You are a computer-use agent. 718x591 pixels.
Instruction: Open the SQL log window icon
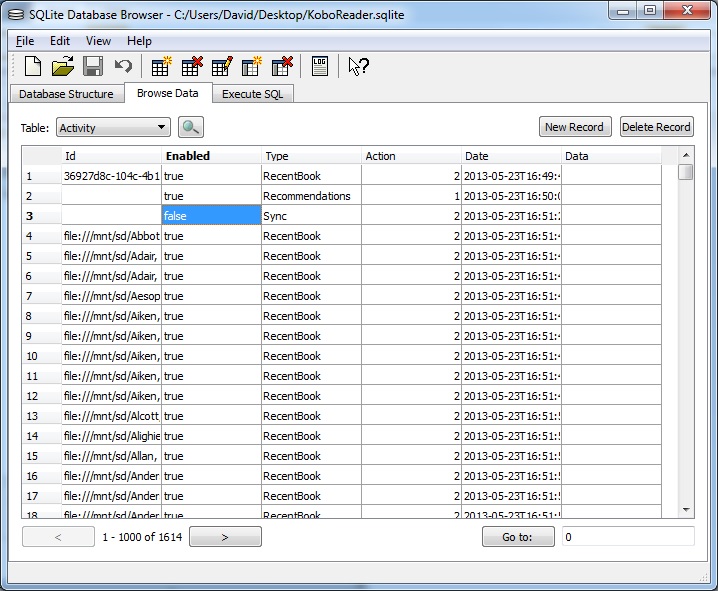click(x=320, y=66)
